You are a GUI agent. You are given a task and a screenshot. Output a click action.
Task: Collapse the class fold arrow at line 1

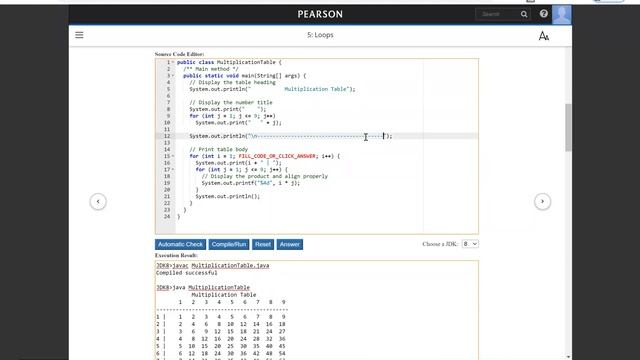pos(173,62)
